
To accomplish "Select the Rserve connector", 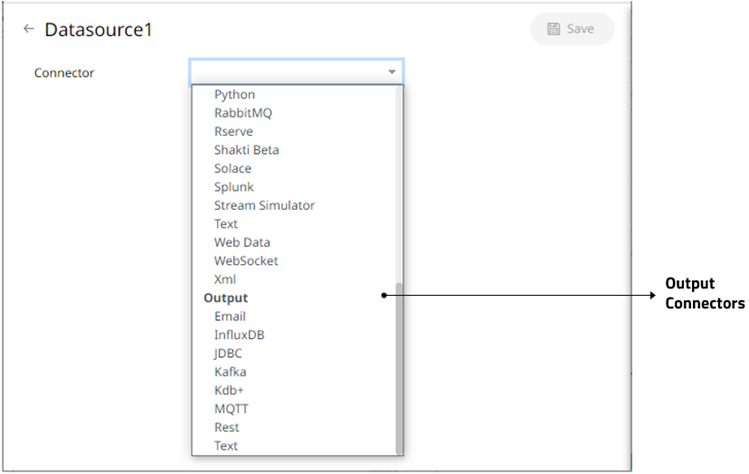I will click(233, 131).
